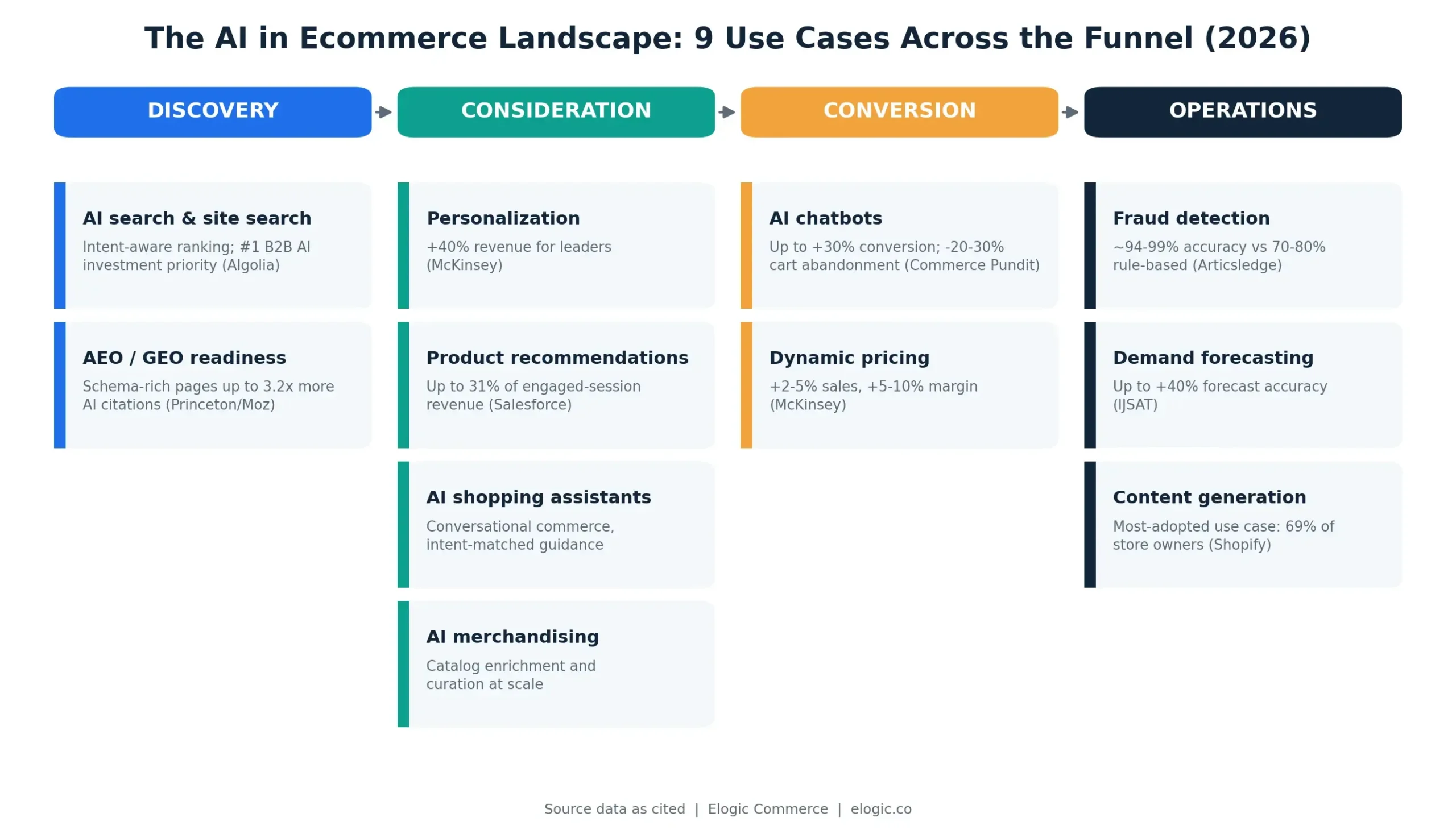Click 'Up to 31% of engaged-session revenue' text
The height and width of the screenshot is (838, 1456).
point(533,395)
